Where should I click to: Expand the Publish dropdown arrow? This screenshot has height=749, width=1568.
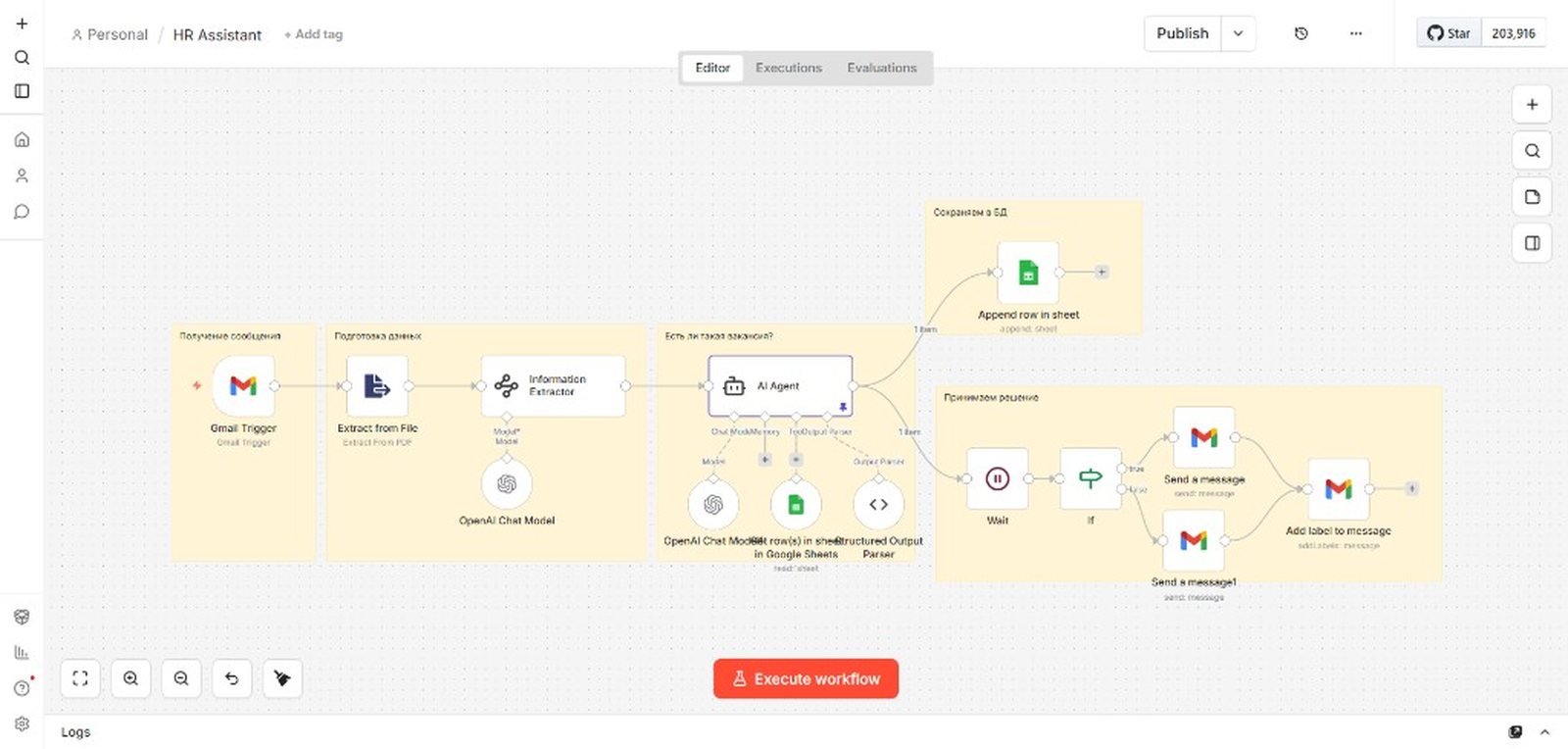coord(1238,33)
